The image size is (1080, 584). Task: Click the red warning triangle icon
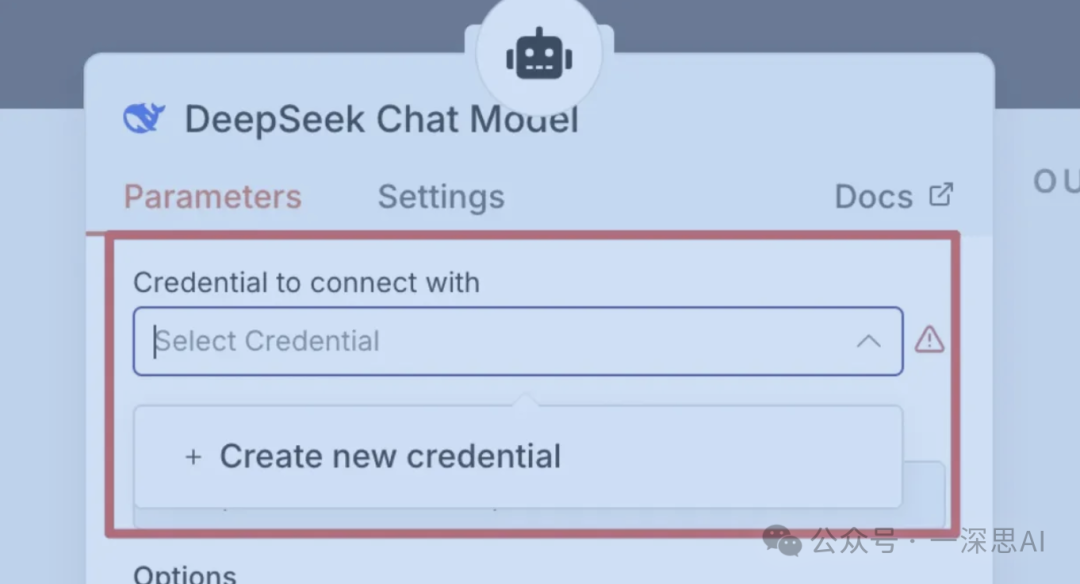pos(929,340)
